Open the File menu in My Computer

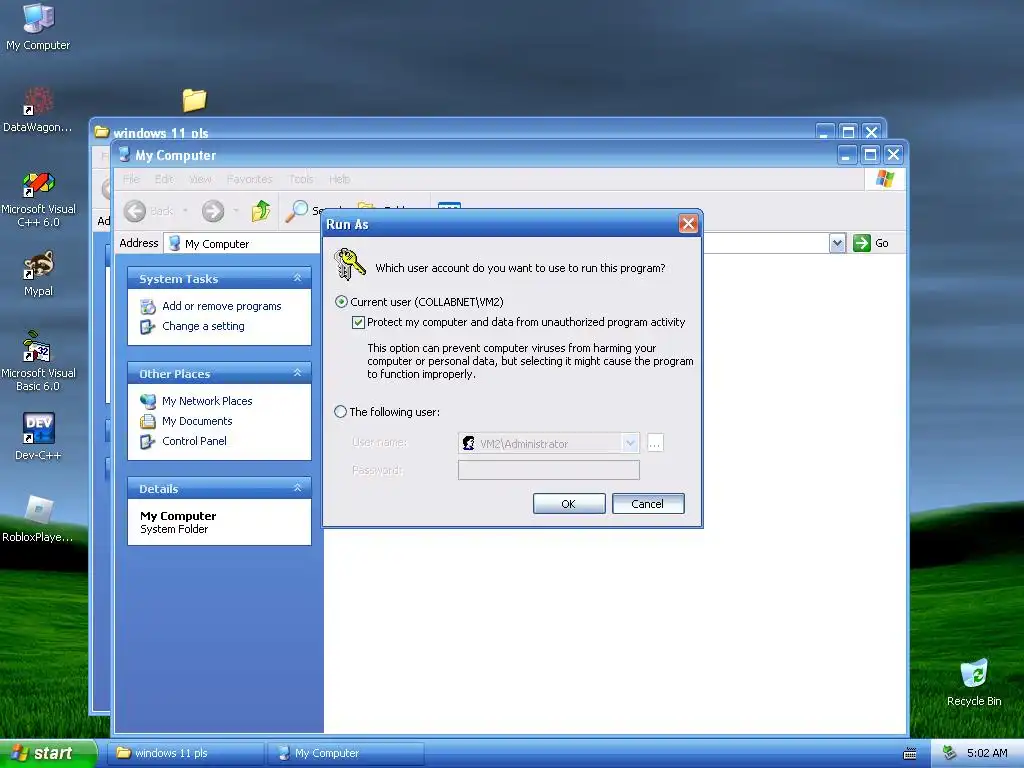[x=131, y=179]
